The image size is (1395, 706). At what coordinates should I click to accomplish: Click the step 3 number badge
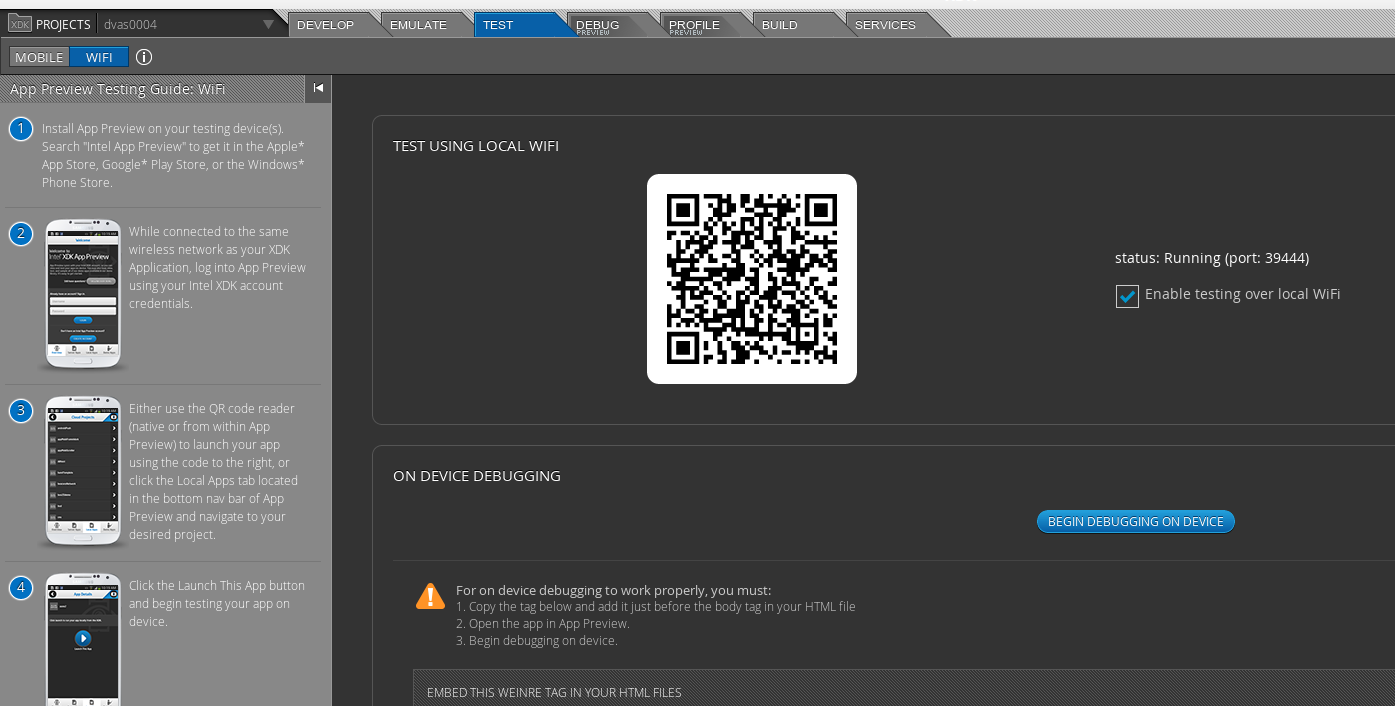21,411
